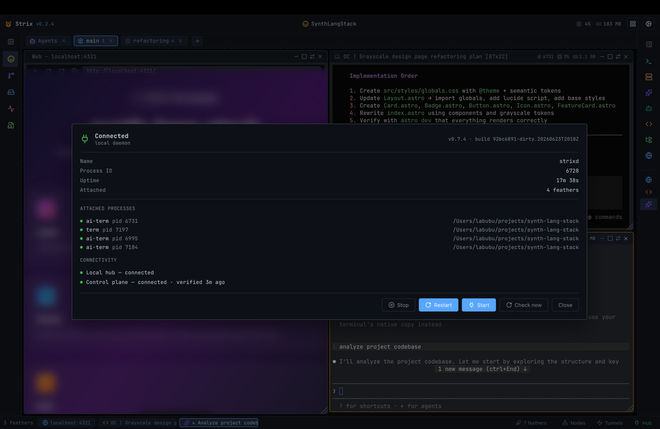The width and height of the screenshot is (660, 429).
Task: Click the panel layout icon atop right sidebar
Action: click(649, 44)
